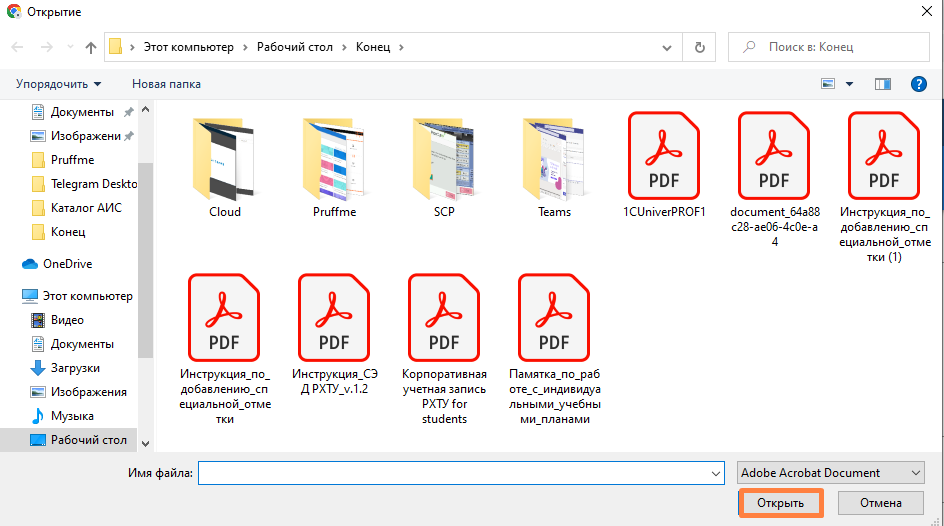This screenshot has width=944, height=526.
Task: Click the Открыть button
Action: (781, 503)
